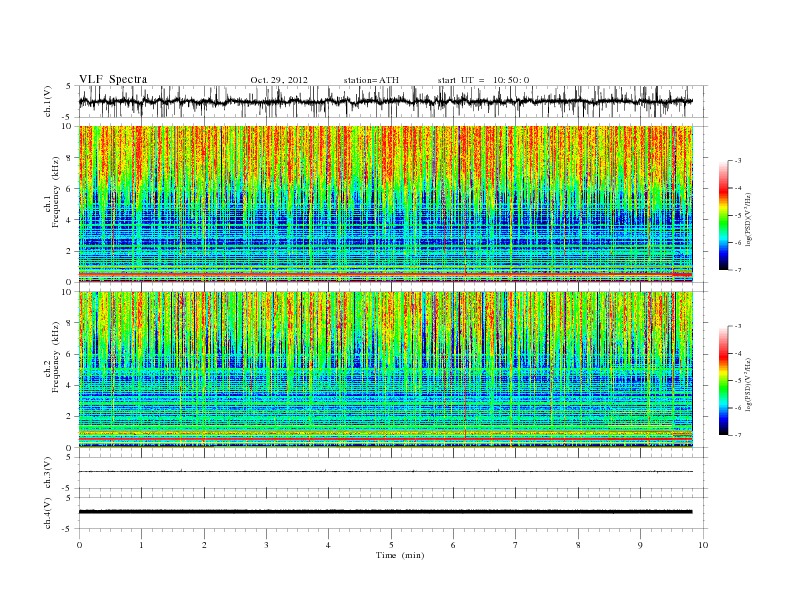The height and width of the screenshot is (612, 792).
Task: Click the "ch.3(V)" axis label
Action: (48, 473)
